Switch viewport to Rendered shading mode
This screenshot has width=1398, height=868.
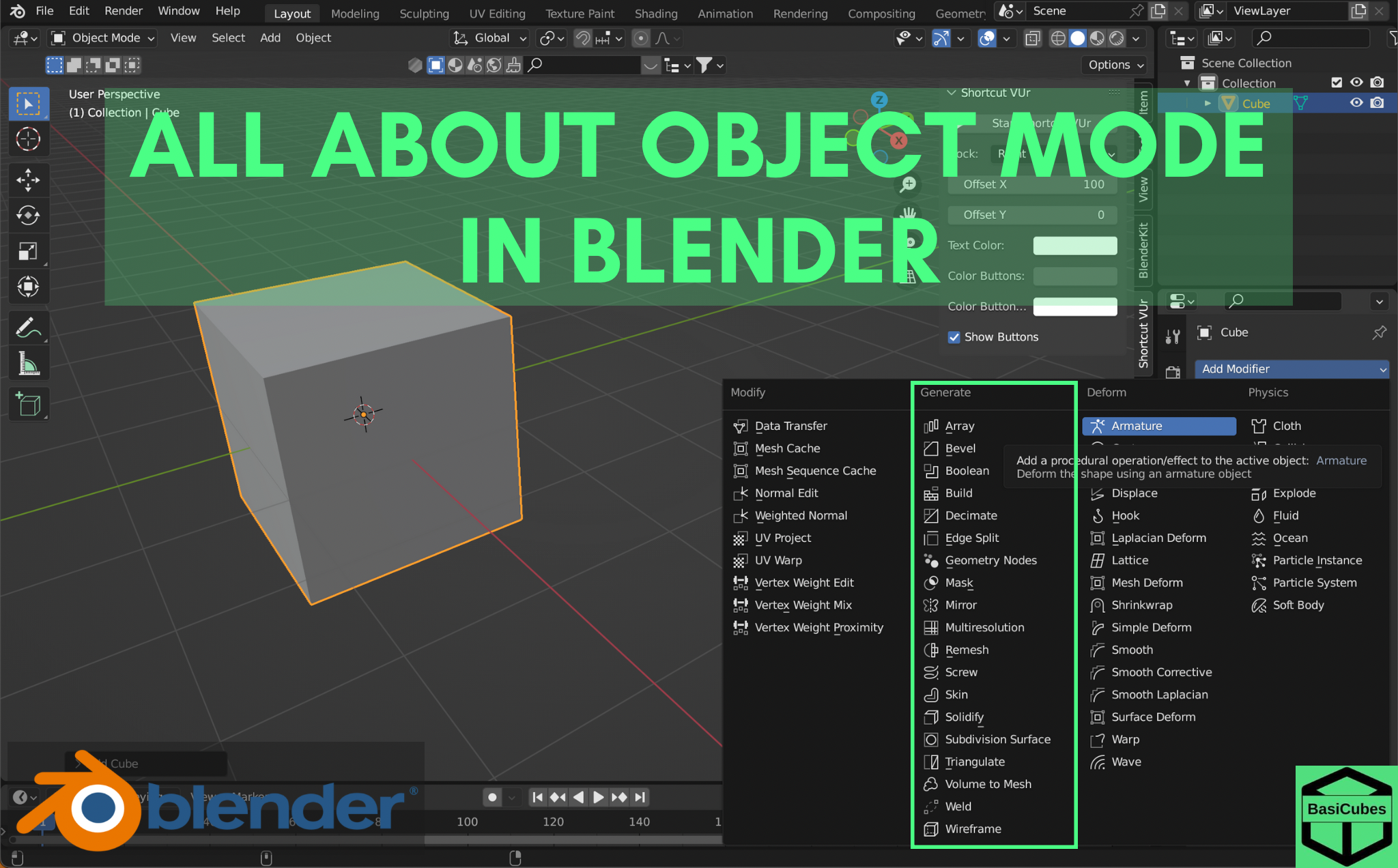click(x=1116, y=38)
